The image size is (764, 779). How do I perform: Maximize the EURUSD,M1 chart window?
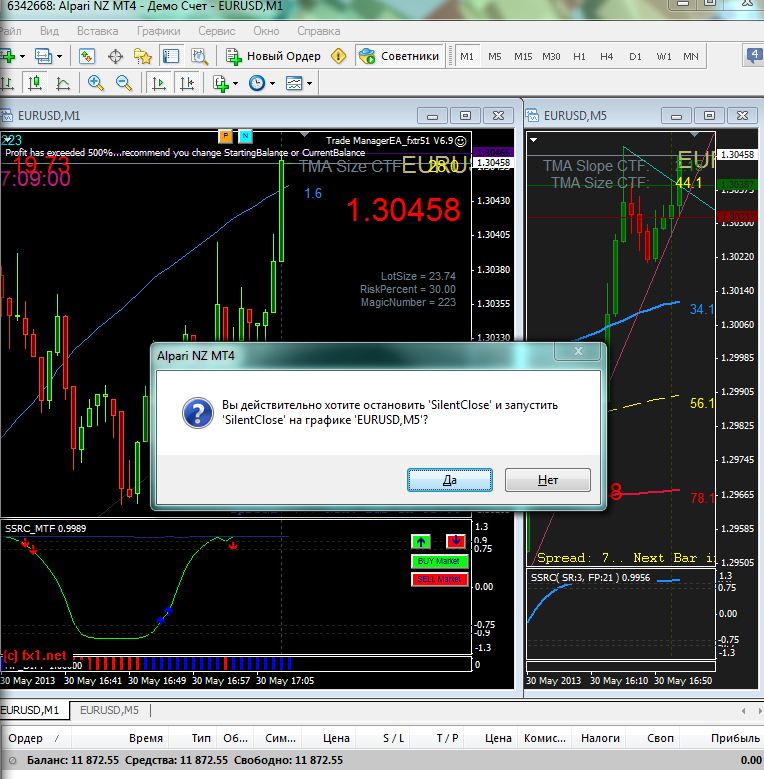tap(465, 116)
